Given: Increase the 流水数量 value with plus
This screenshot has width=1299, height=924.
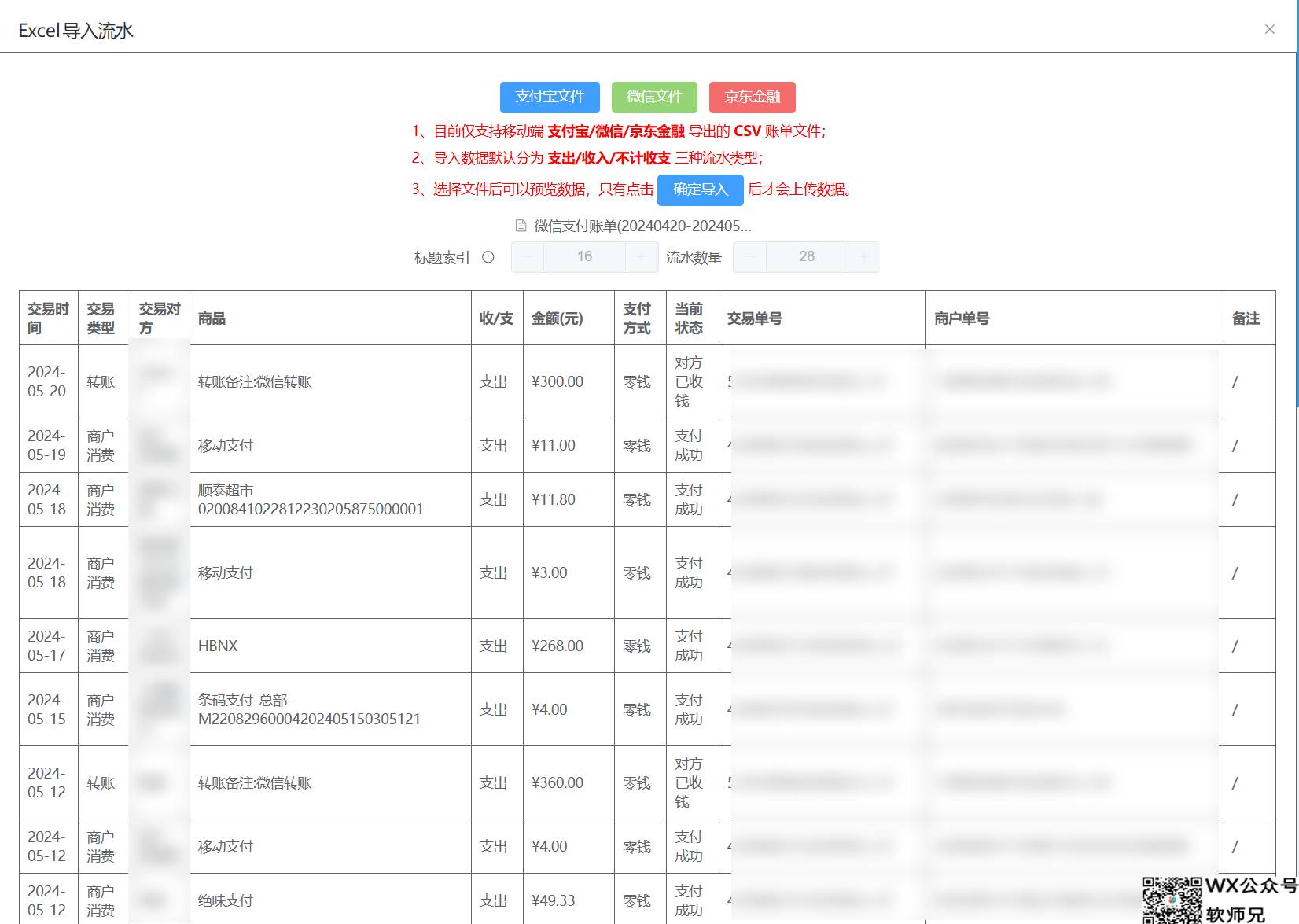Looking at the screenshot, I should (x=863, y=256).
